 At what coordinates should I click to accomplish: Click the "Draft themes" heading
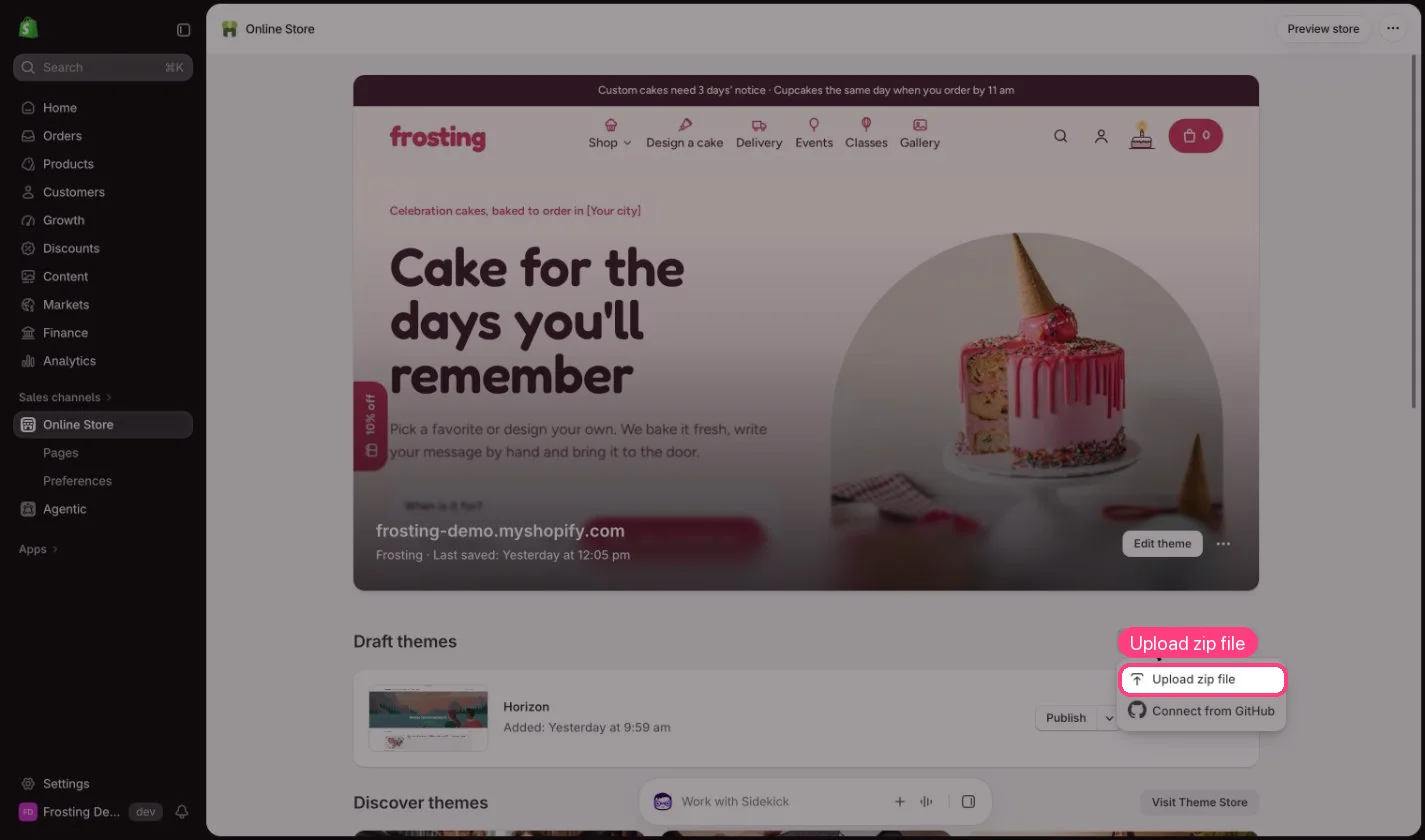[x=405, y=642]
